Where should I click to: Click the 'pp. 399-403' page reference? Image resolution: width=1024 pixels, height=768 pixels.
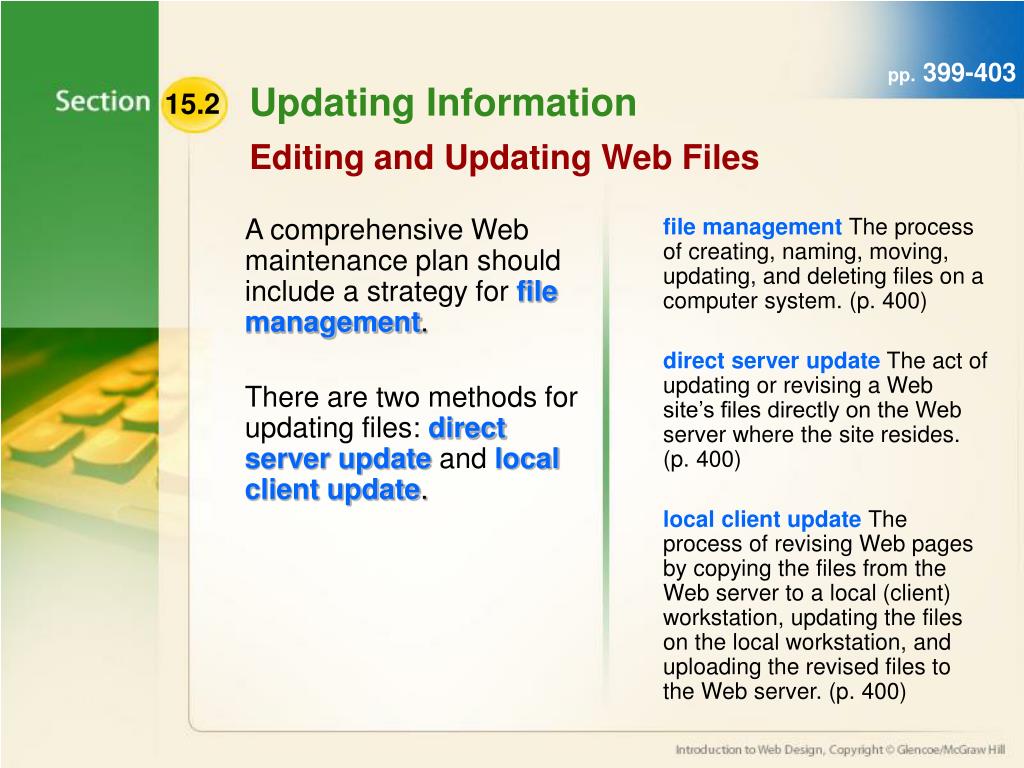(x=952, y=73)
